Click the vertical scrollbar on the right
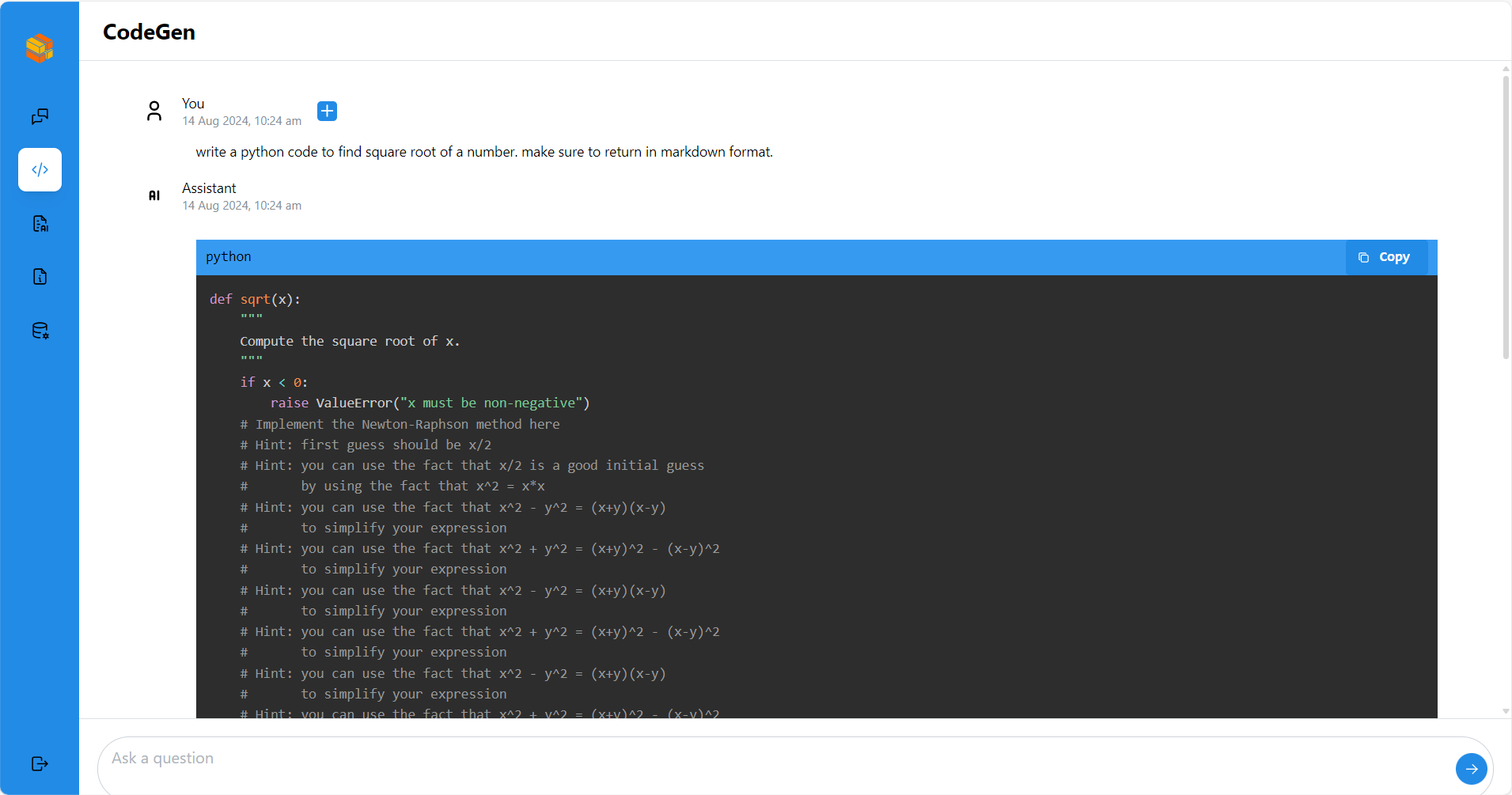Image resolution: width=1512 pixels, height=795 pixels. (x=1504, y=214)
